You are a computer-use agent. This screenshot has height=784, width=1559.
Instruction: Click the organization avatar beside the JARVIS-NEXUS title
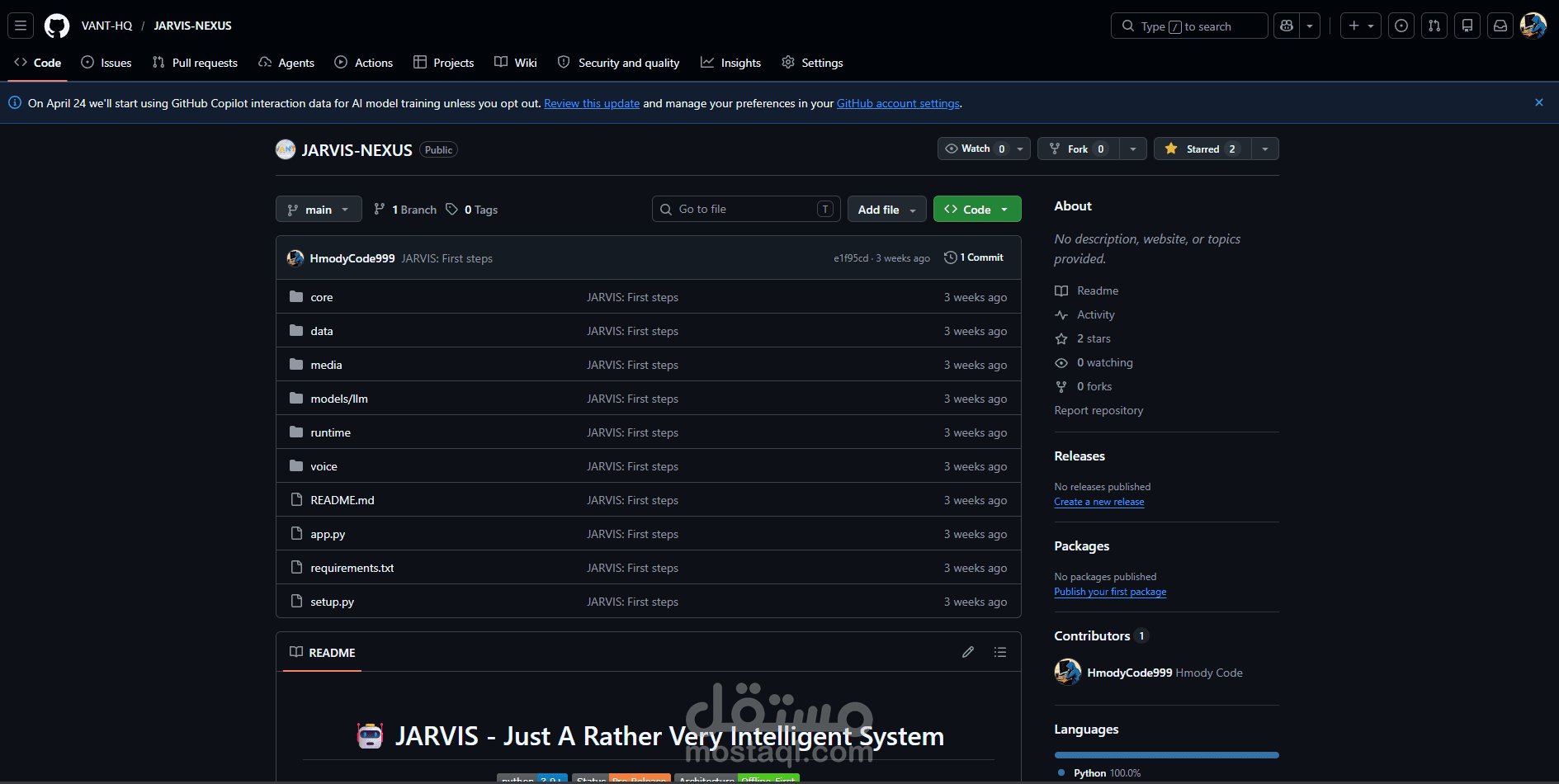coord(286,149)
